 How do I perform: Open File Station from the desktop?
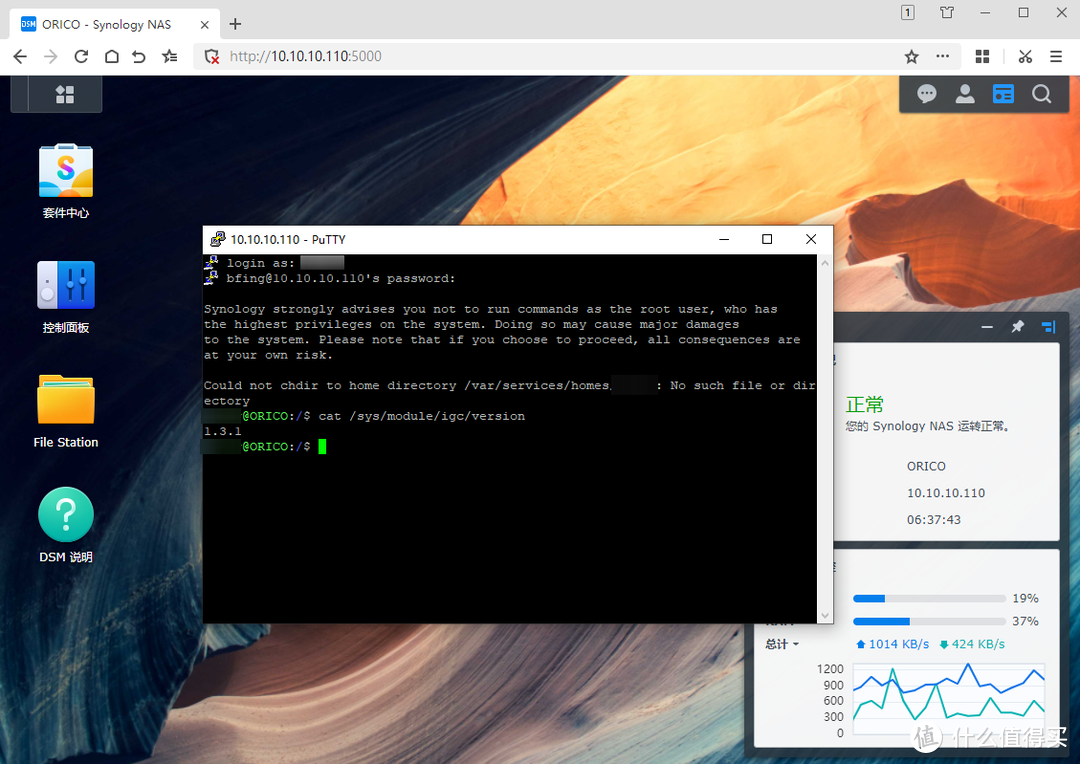click(x=66, y=401)
